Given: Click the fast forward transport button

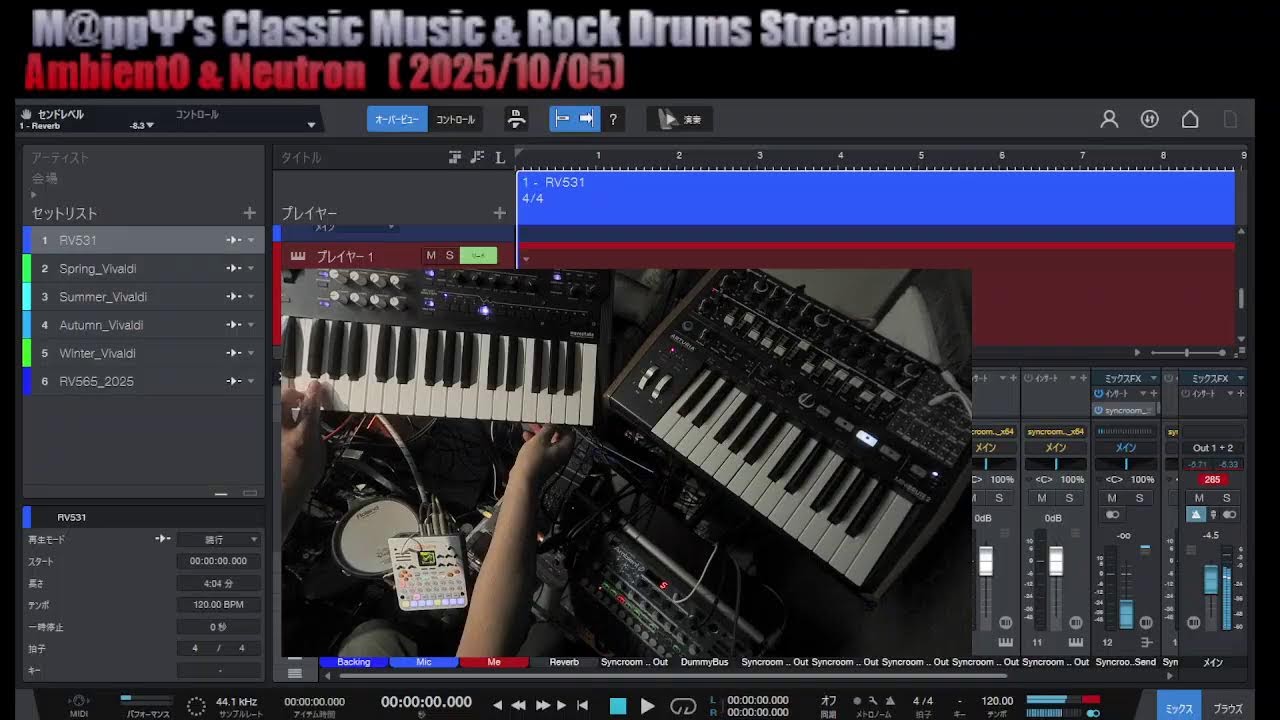Looking at the screenshot, I should pos(543,705).
